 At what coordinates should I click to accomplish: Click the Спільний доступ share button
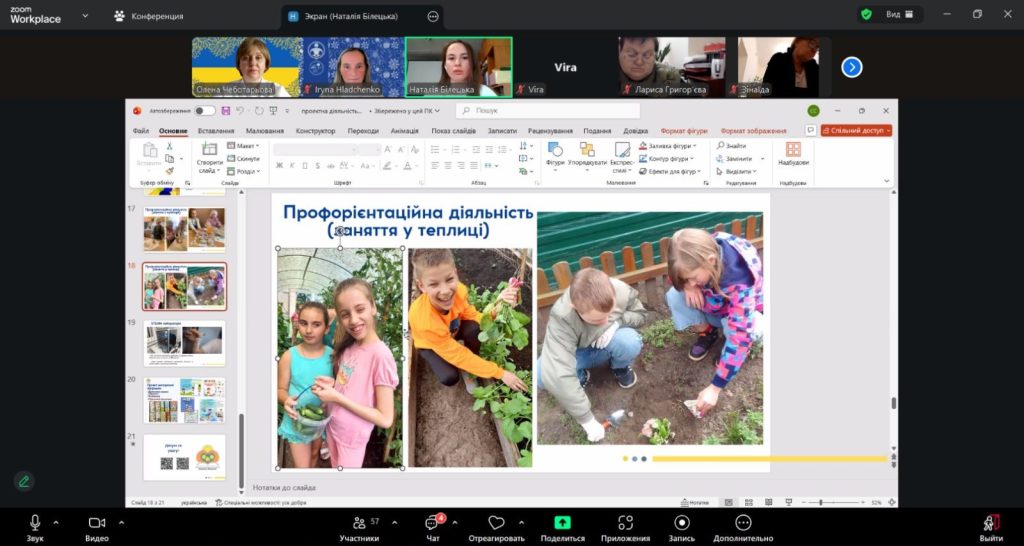856,131
